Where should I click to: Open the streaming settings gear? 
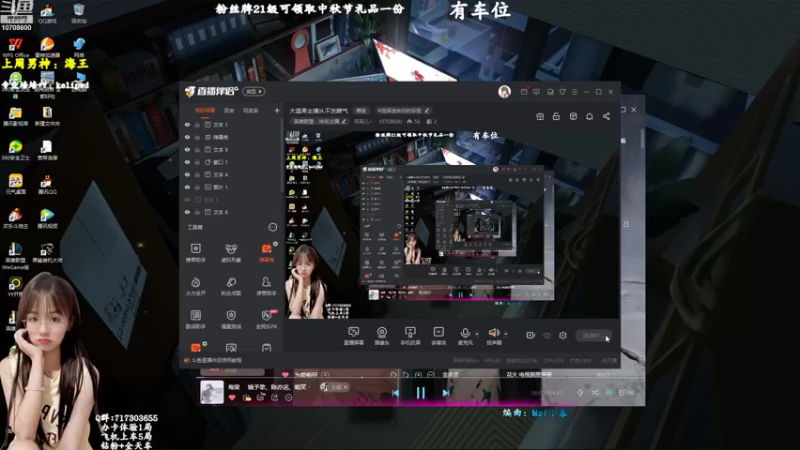pos(563,335)
